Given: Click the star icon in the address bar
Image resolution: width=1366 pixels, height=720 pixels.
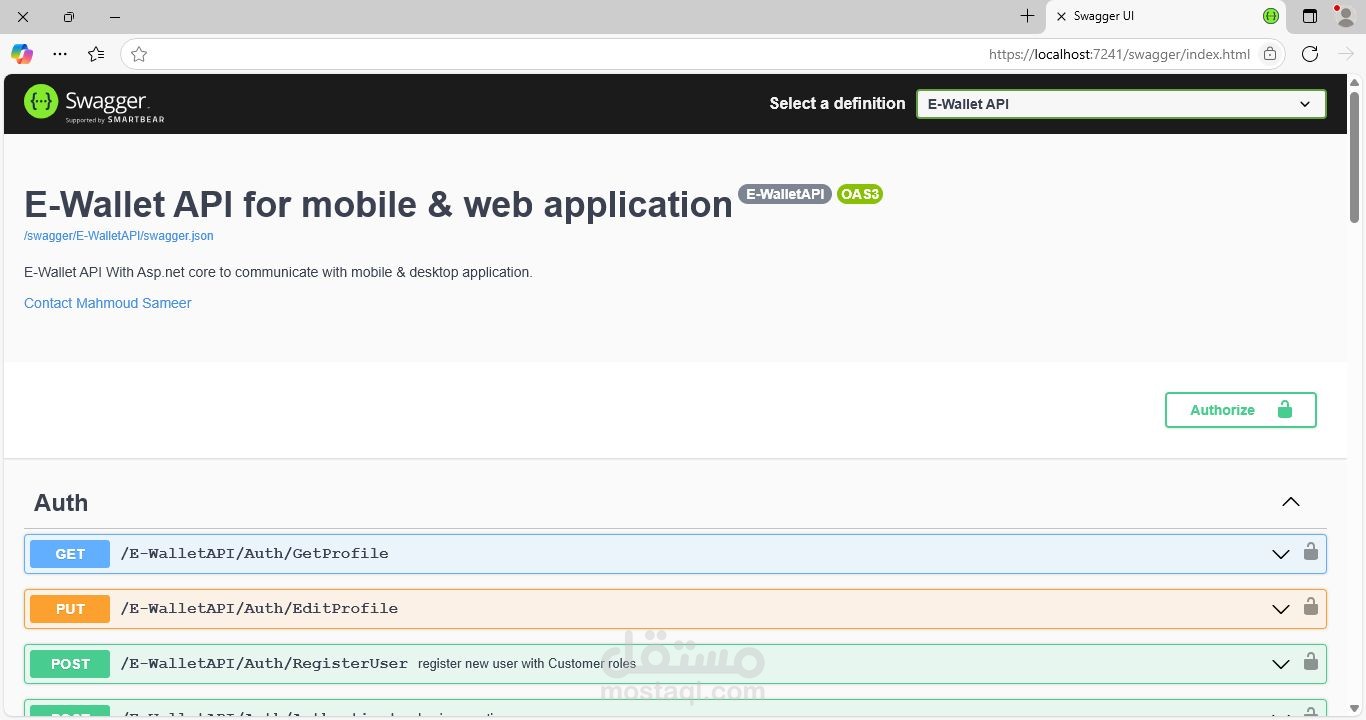Looking at the screenshot, I should click(x=139, y=54).
